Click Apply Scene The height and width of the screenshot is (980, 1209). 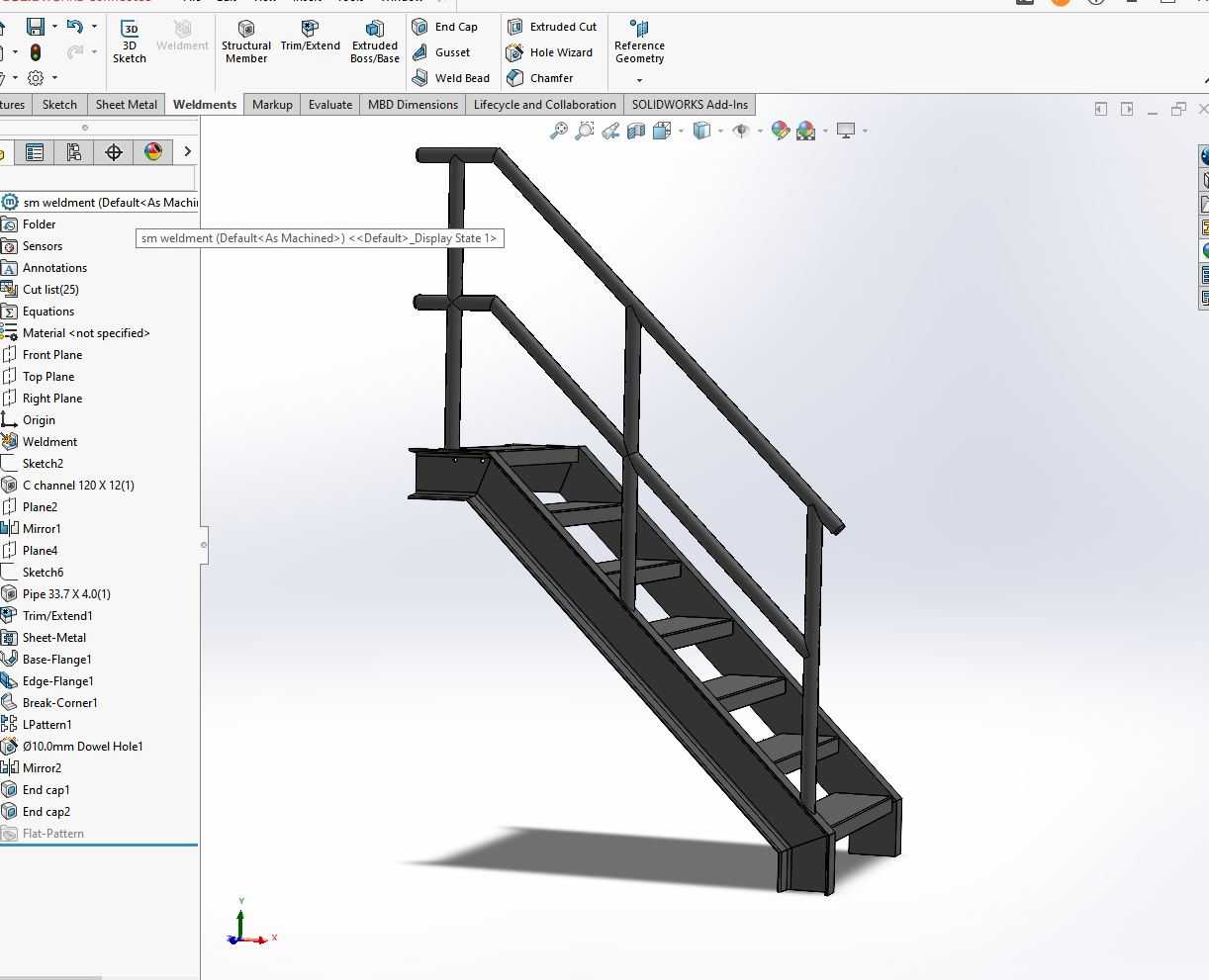806,131
